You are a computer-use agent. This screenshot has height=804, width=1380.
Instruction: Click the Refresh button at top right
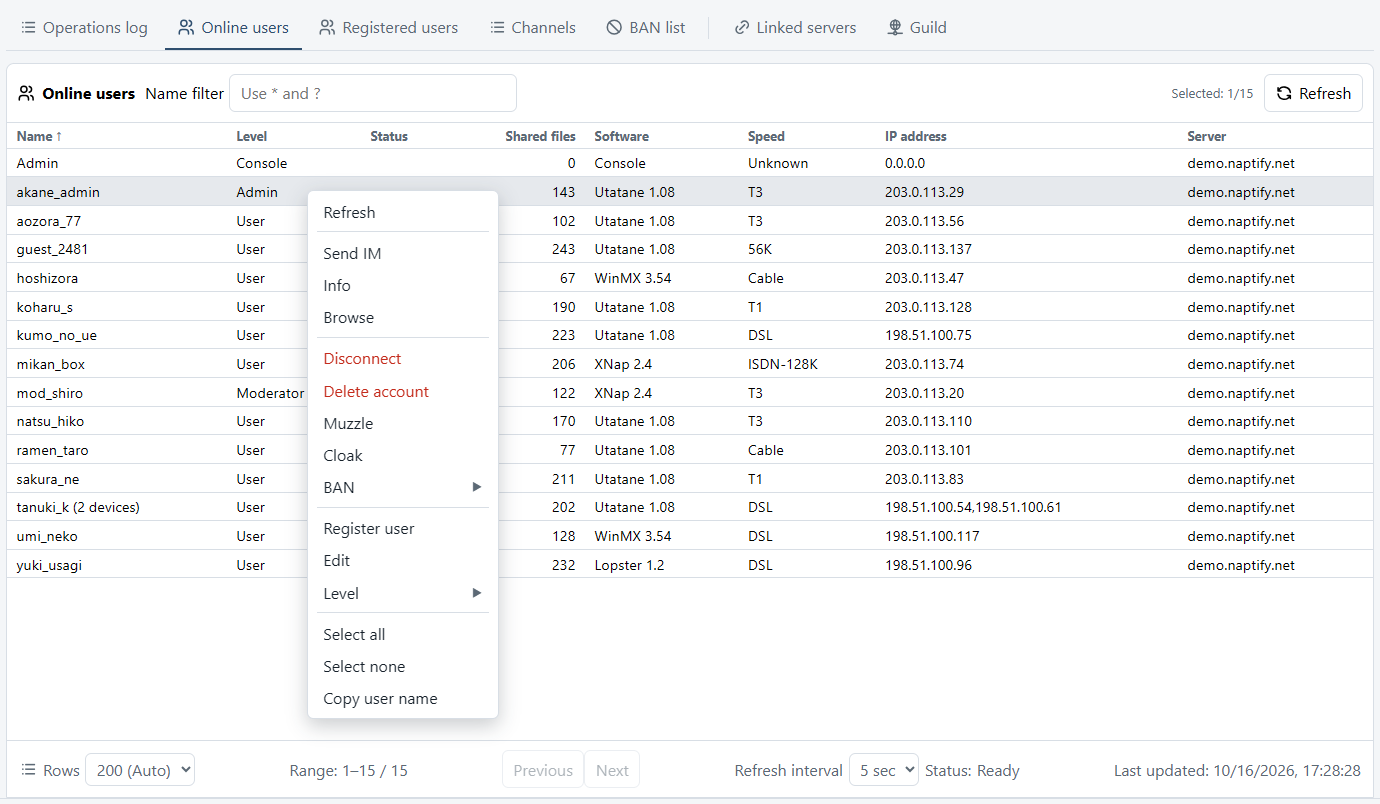point(1313,93)
